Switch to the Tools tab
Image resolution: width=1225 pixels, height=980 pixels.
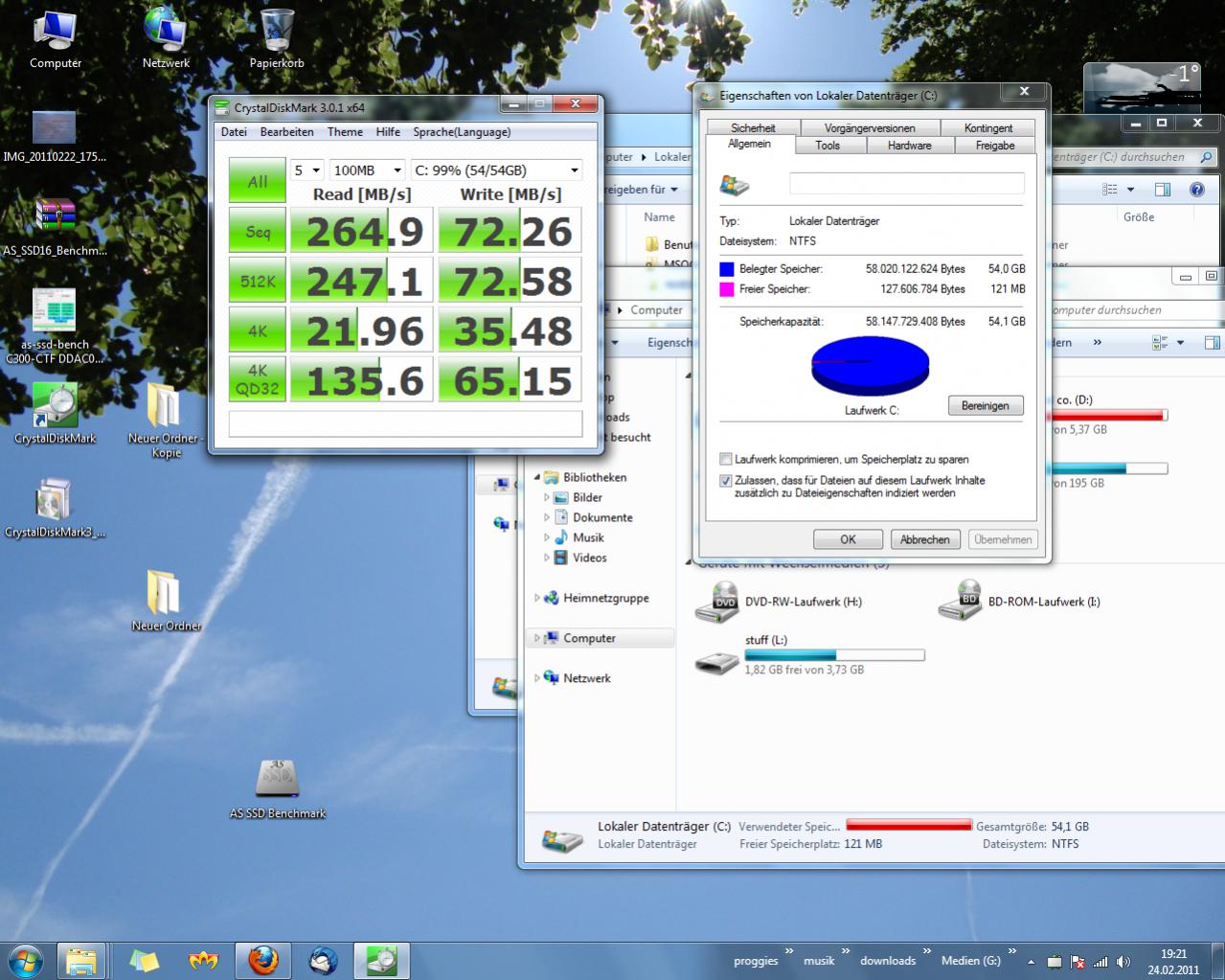point(828,146)
